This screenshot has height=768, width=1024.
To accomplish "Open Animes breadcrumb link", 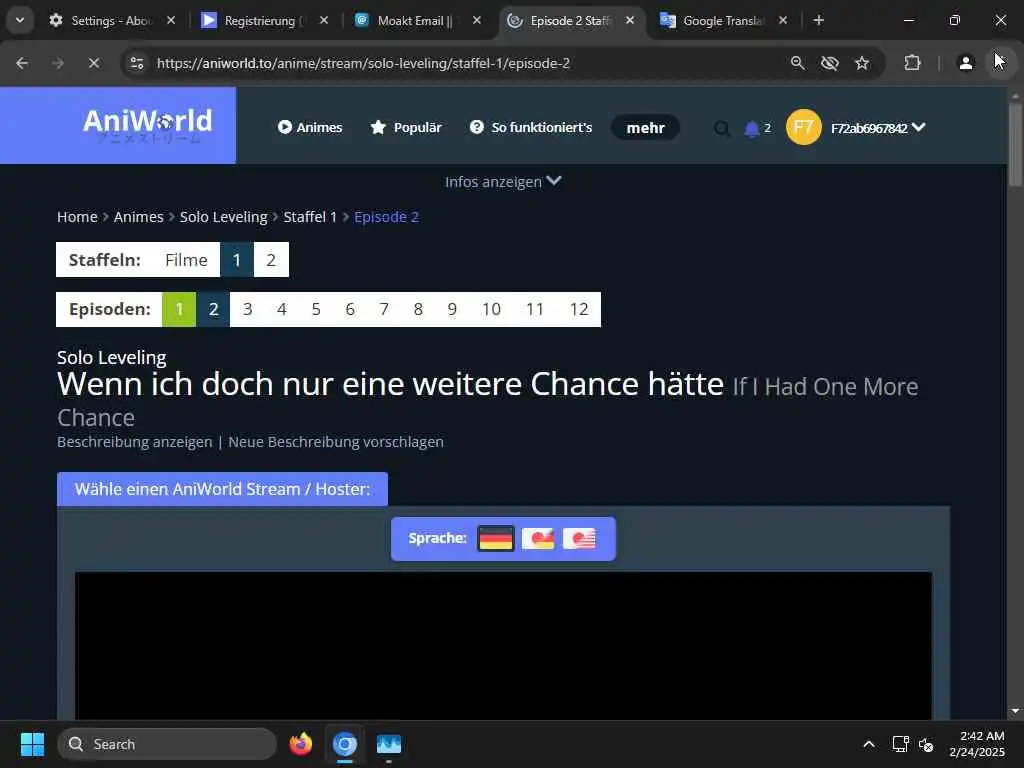I will click(138, 217).
